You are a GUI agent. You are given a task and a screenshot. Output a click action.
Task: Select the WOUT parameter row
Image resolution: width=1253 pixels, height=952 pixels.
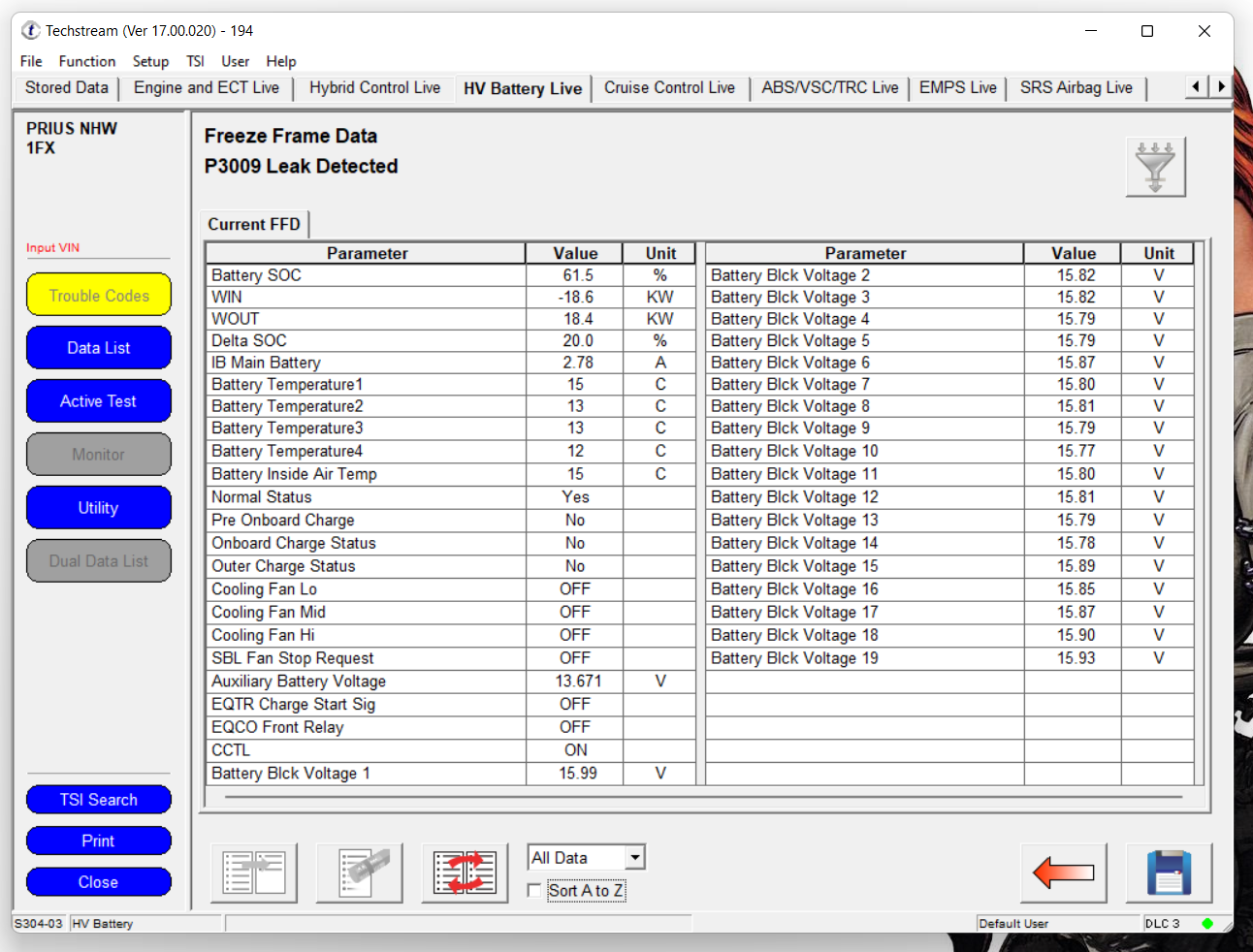[451, 319]
